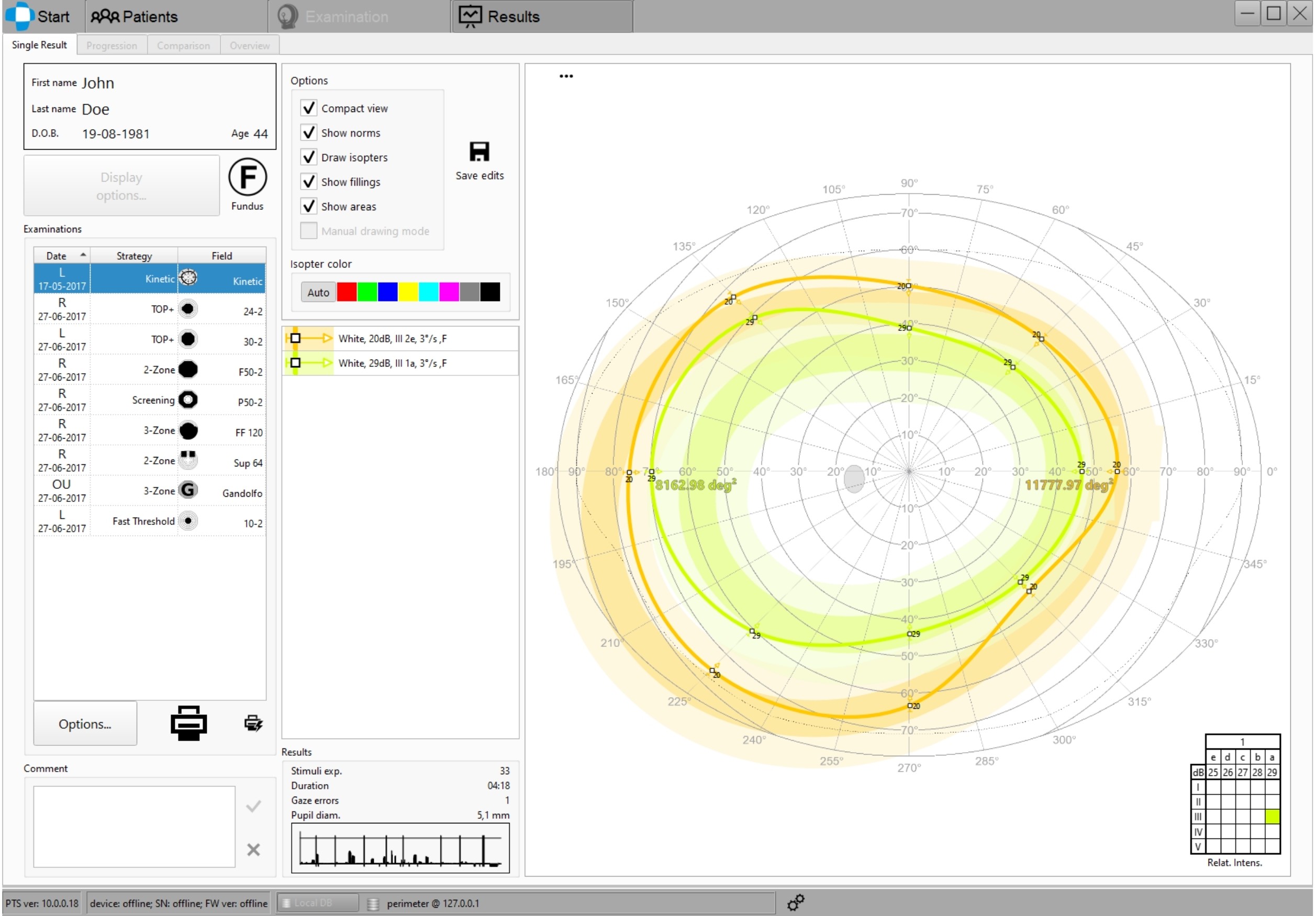The image size is (1316, 916).
Task: Open the Fundus image view
Action: [247, 177]
